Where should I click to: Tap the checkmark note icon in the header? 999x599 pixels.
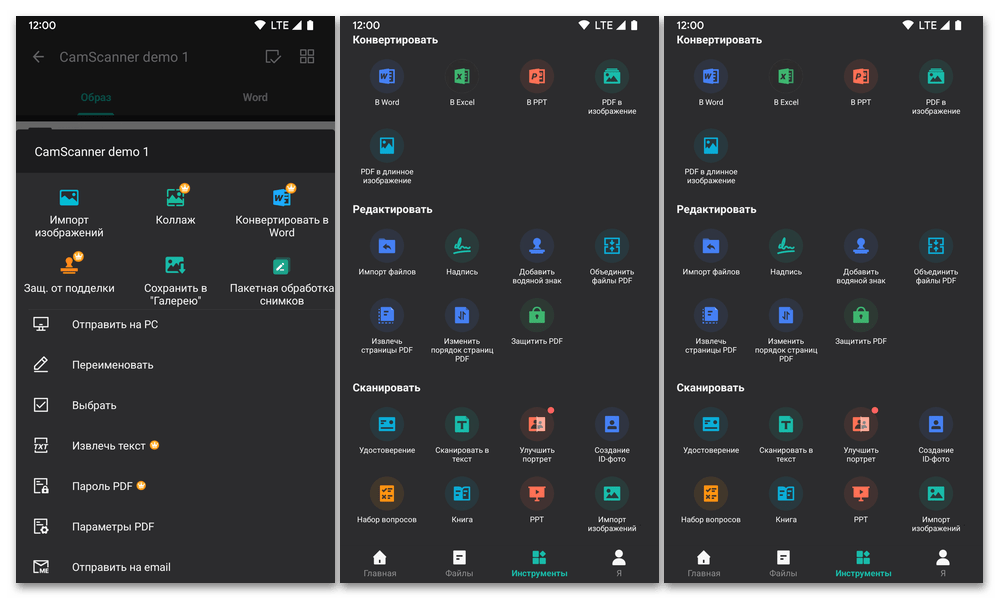[x=272, y=57]
